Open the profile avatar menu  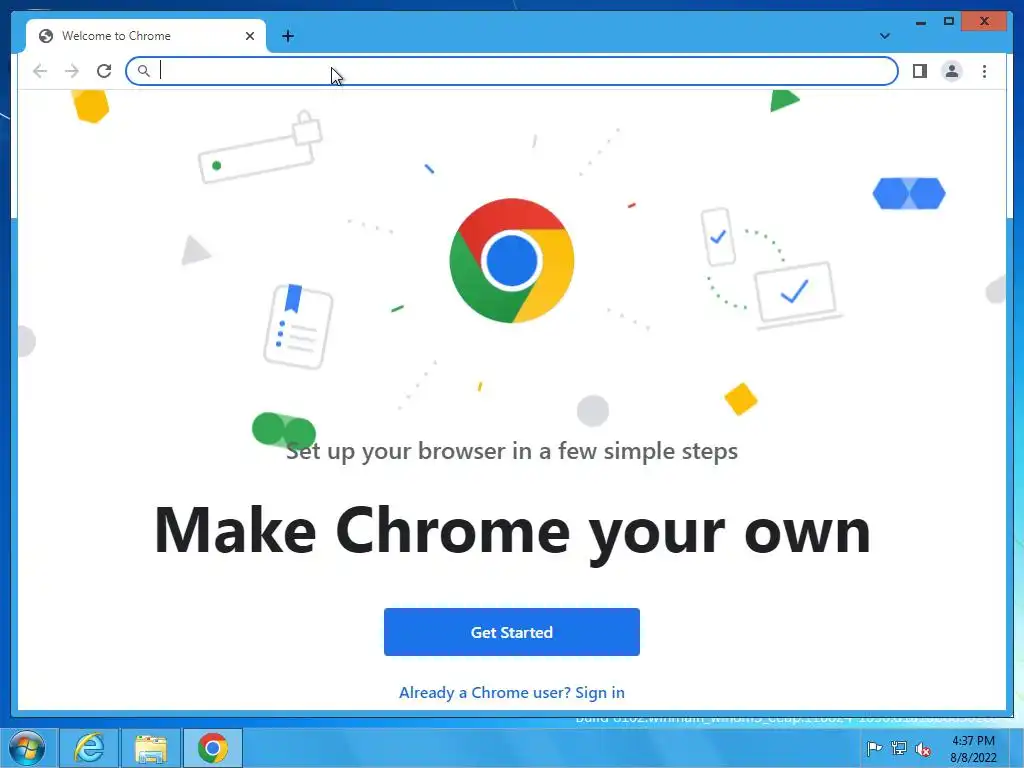[952, 71]
